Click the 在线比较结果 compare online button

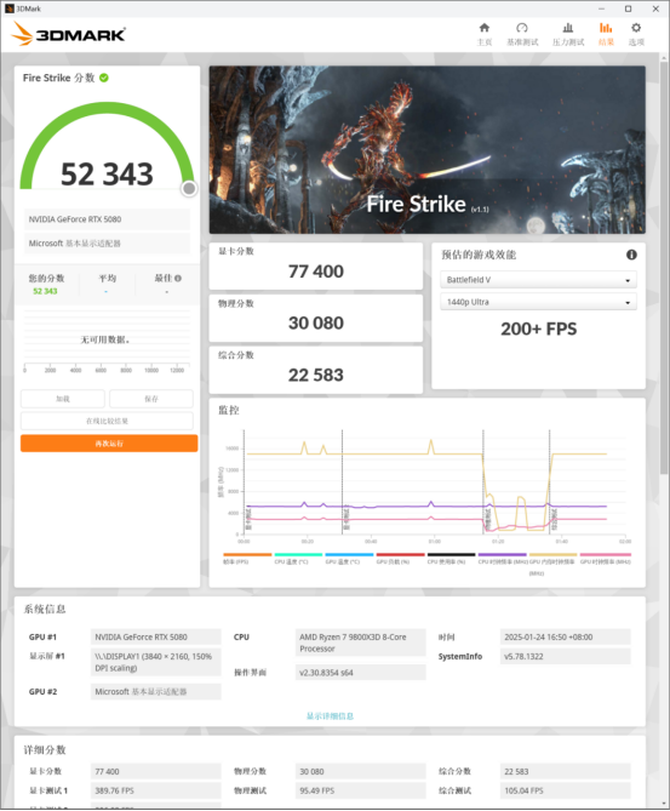107,421
